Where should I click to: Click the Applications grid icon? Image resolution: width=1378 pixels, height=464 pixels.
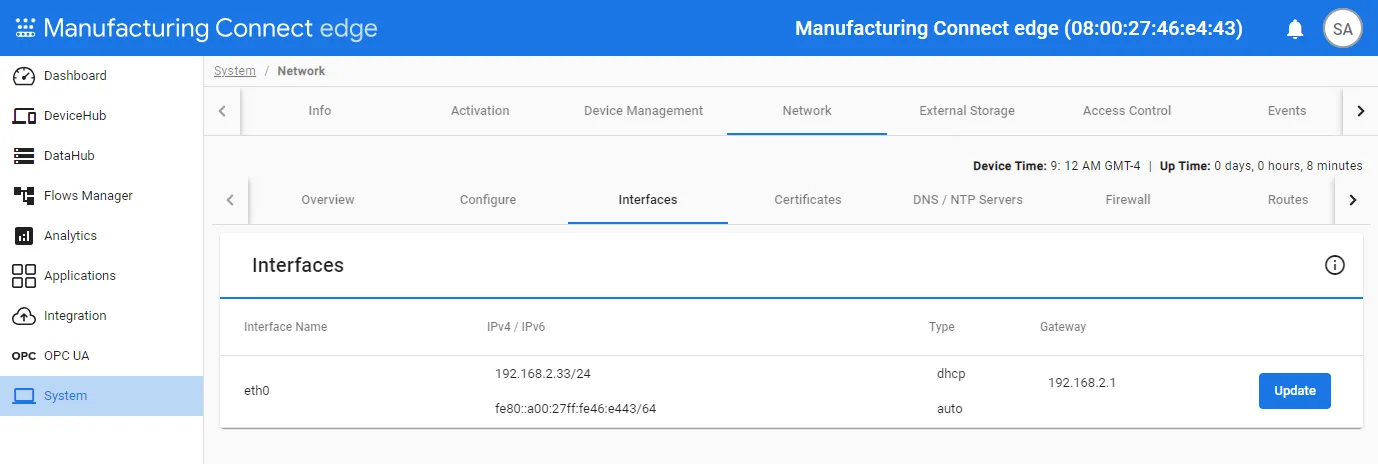click(x=24, y=276)
